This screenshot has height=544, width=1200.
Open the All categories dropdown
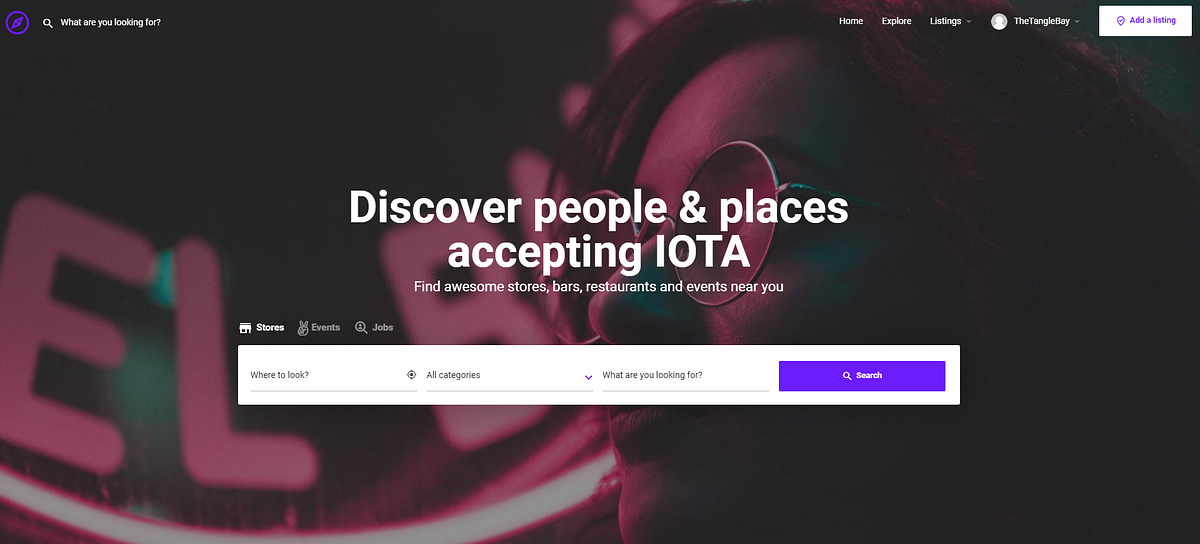(510, 375)
